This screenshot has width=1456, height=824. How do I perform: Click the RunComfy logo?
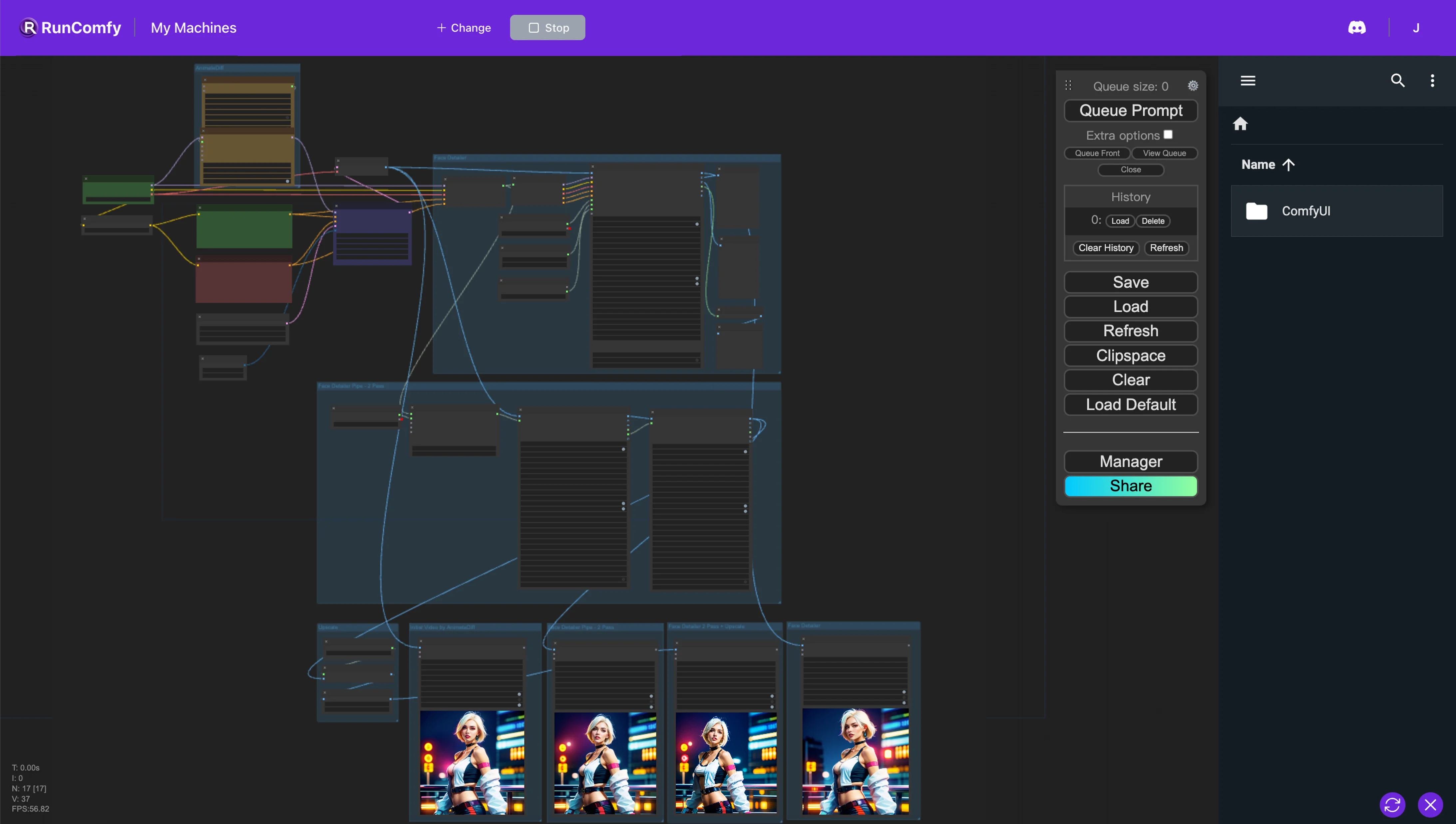pos(70,28)
